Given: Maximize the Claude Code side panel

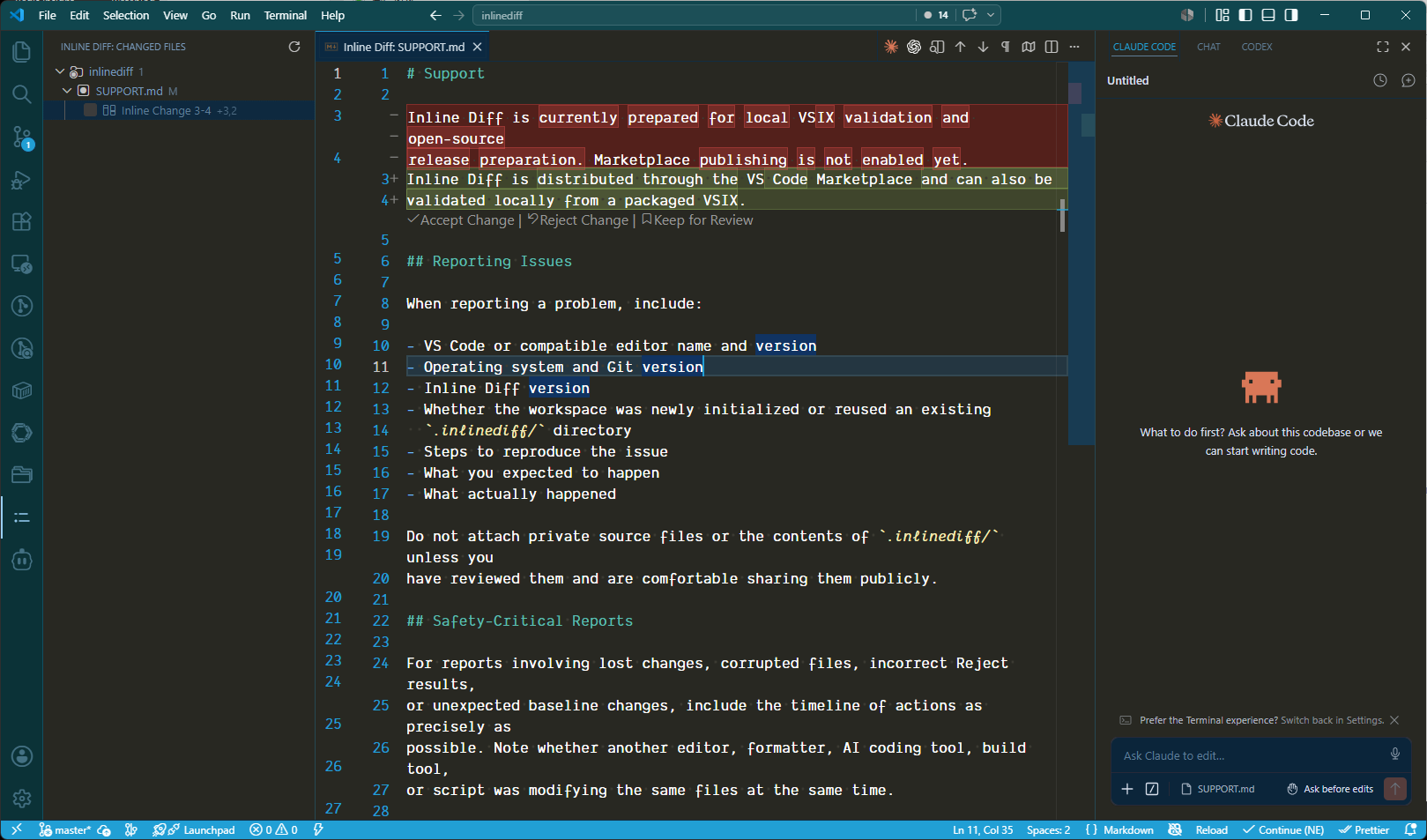Looking at the screenshot, I should [x=1382, y=47].
